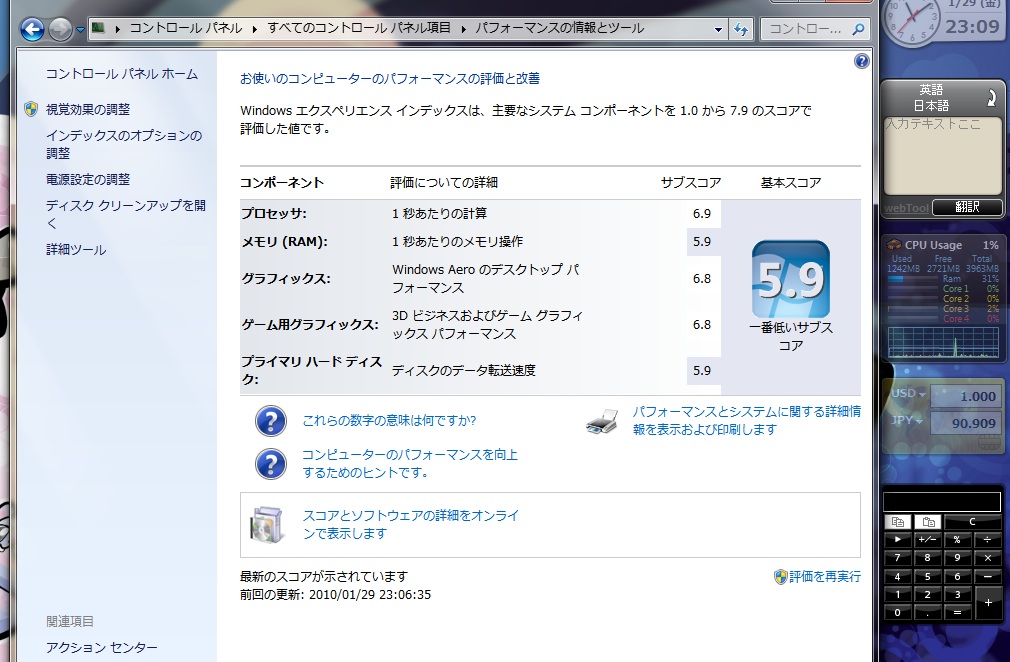The image size is (1010, 662).
Task: Click the メモリ (RAM) row label
Action: click(284, 242)
